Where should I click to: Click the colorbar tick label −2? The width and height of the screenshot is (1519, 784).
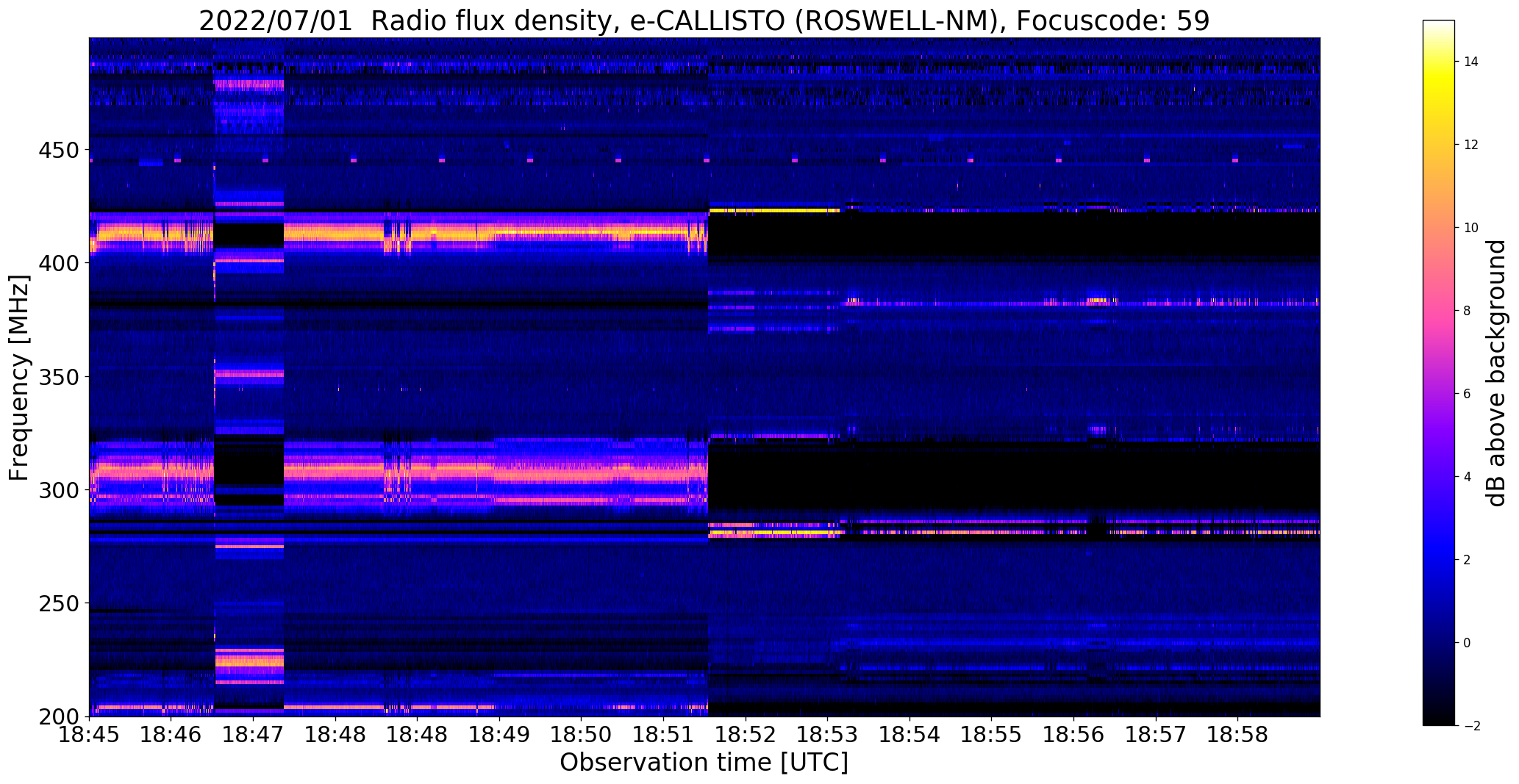click(x=1471, y=726)
